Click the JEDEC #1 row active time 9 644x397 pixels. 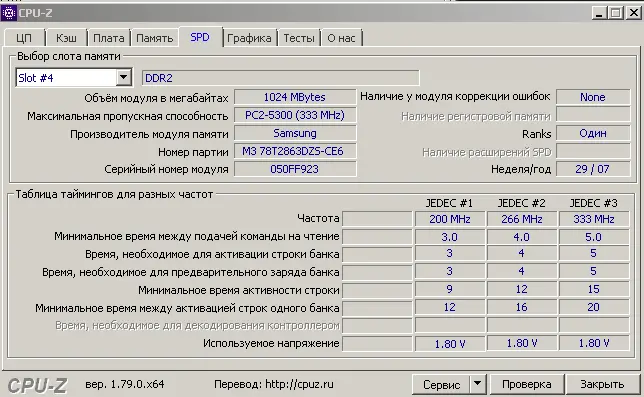tap(450, 289)
